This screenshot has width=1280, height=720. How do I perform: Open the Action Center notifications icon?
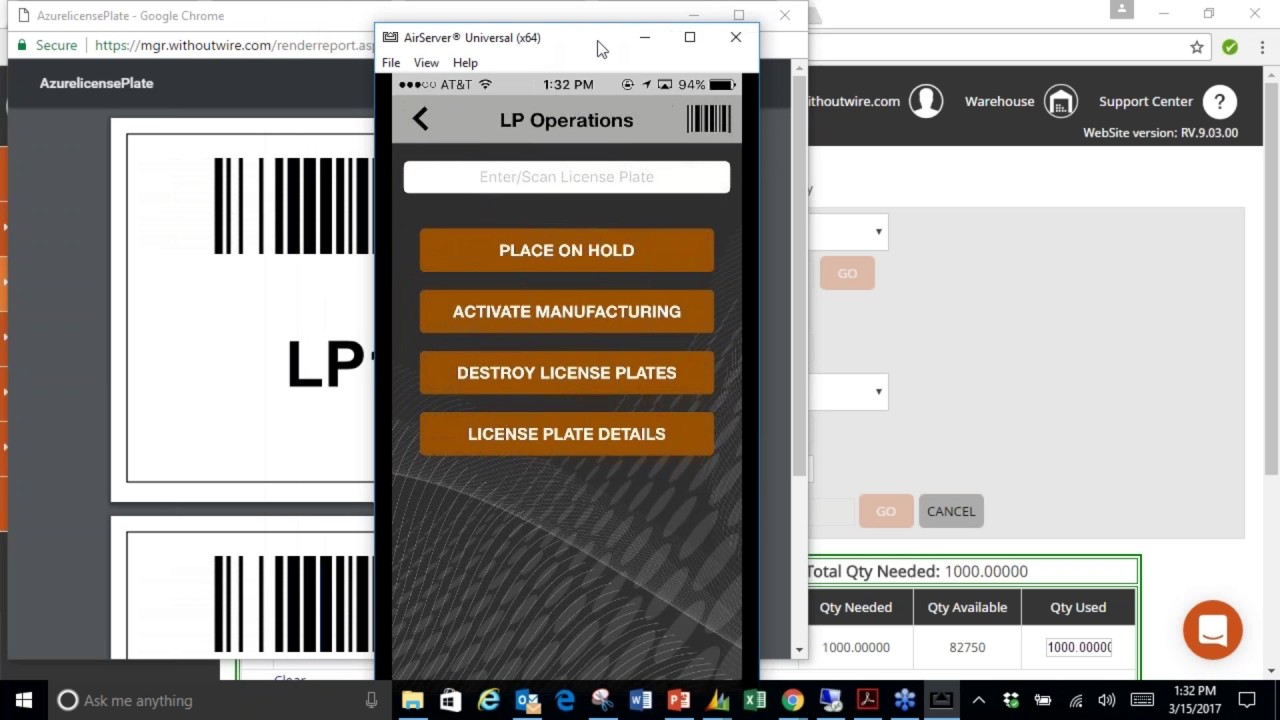[1247, 700]
